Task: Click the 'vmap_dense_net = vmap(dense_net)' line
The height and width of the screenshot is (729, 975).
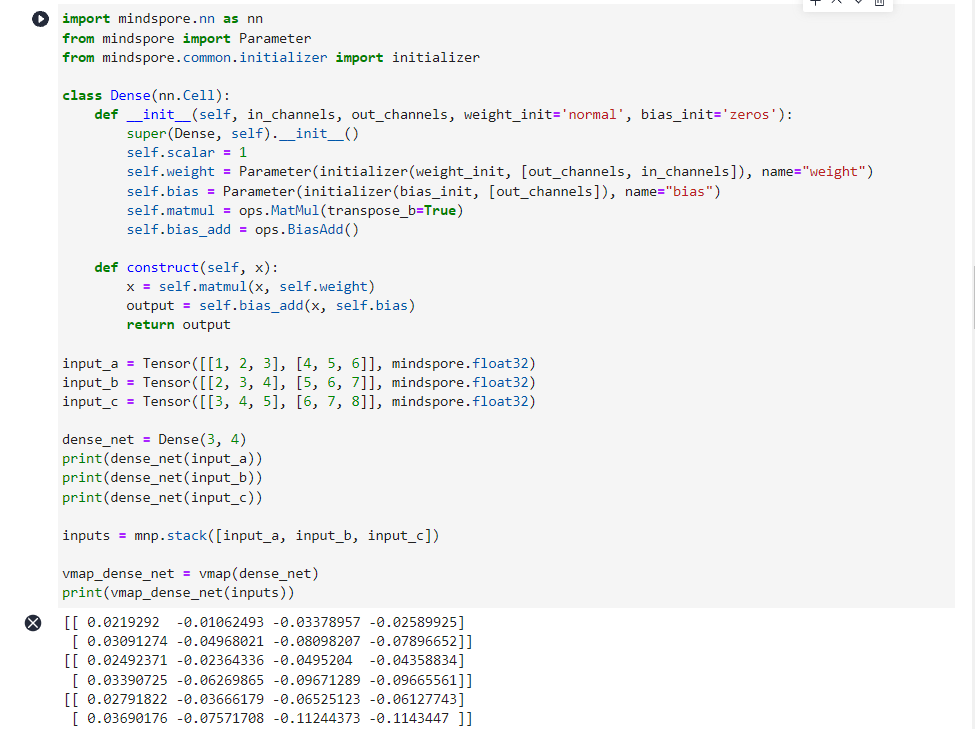Action: coord(190,573)
